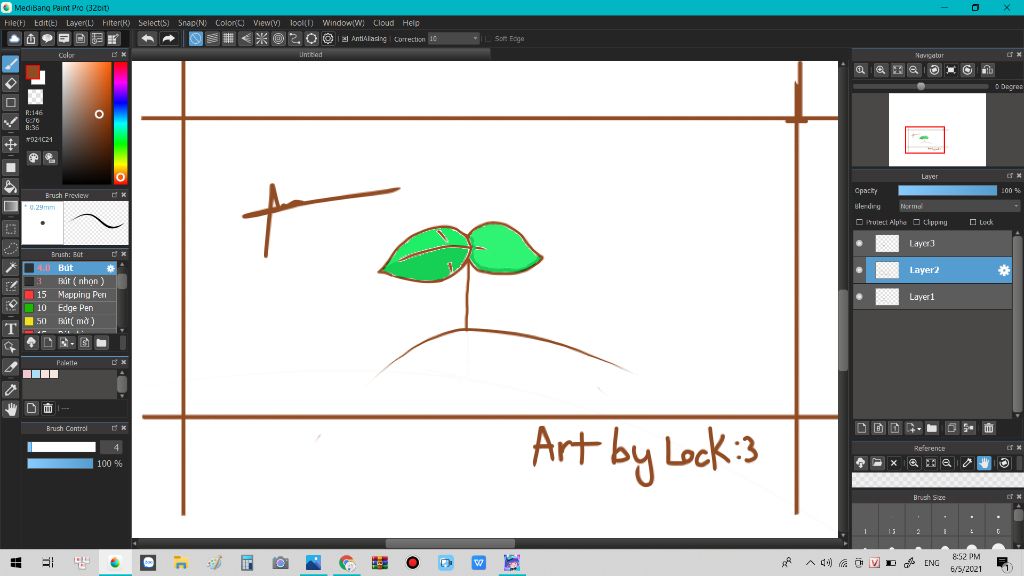The height and width of the screenshot is (576, 1024).
Task: Click the Navigator canvas thumbnail
Action: [x=937, y=129]
